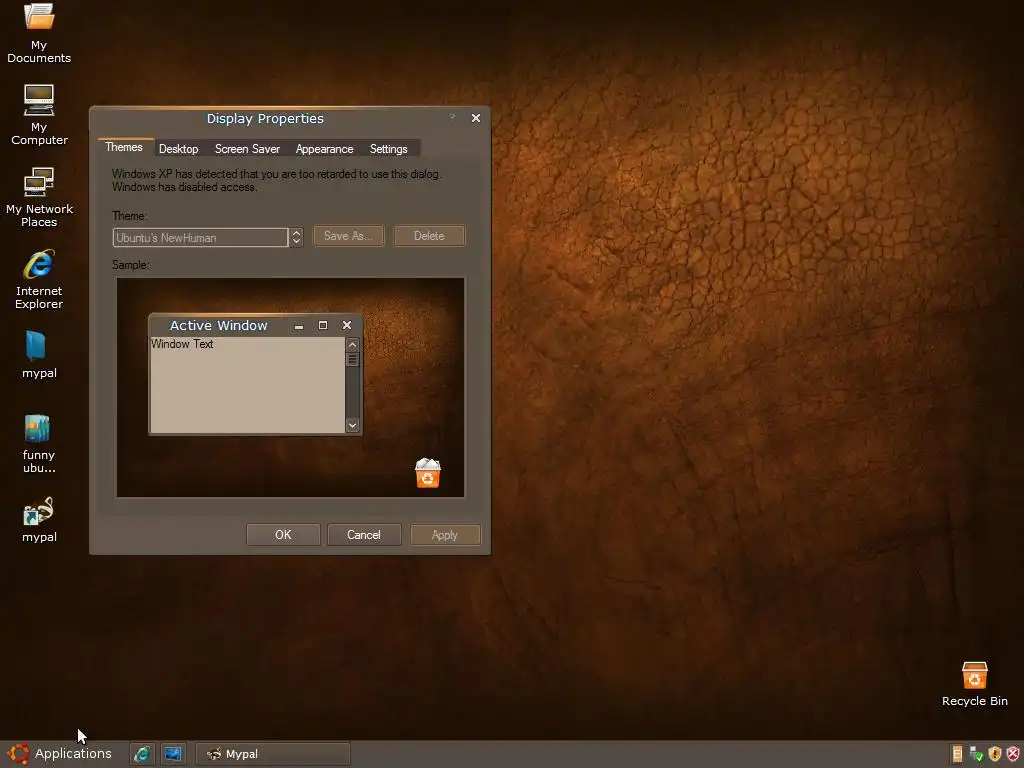Screen dimensions: 1024x768
Task: Select the My Computer desktop icon
Action: 39,115
